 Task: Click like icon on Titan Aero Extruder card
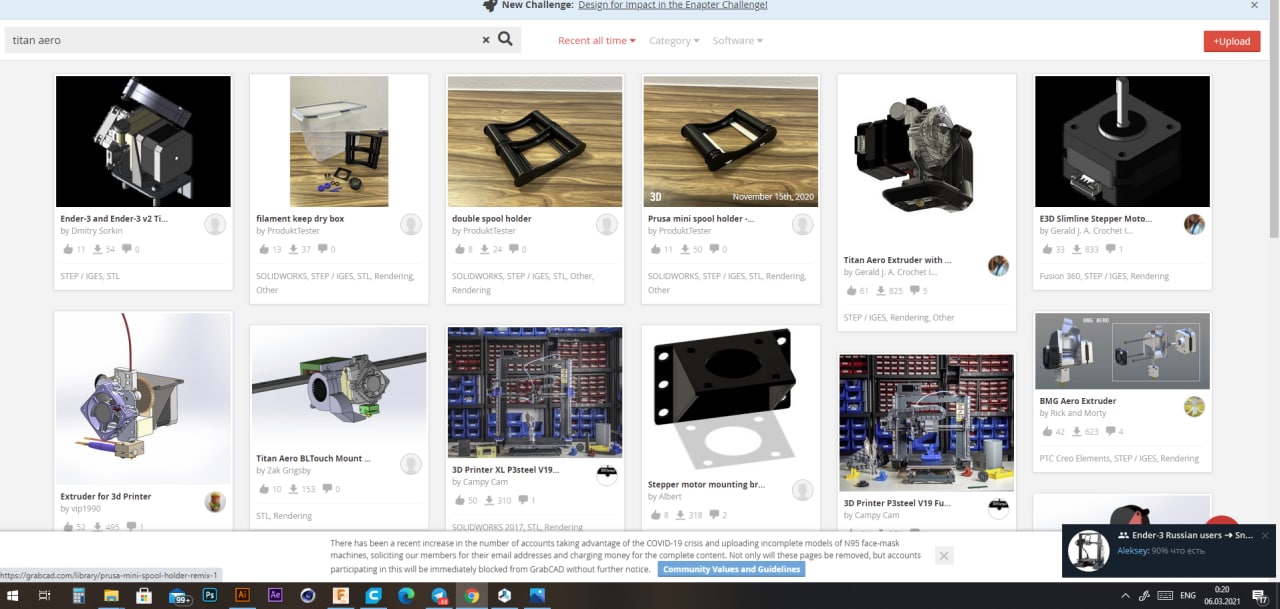coord(851,291)
